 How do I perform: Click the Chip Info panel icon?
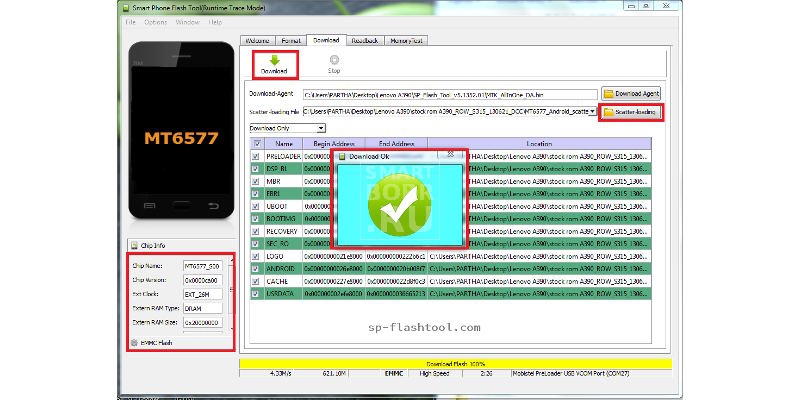click(133, 246)
